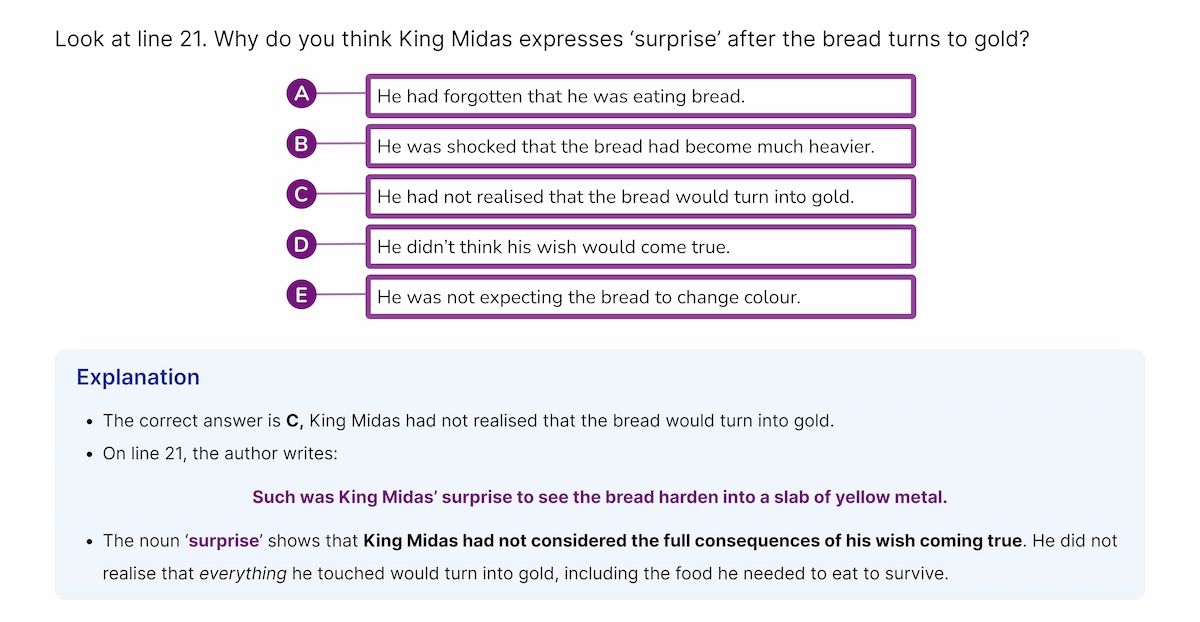Click the purple E circle icon

click(x=301, y=295)
